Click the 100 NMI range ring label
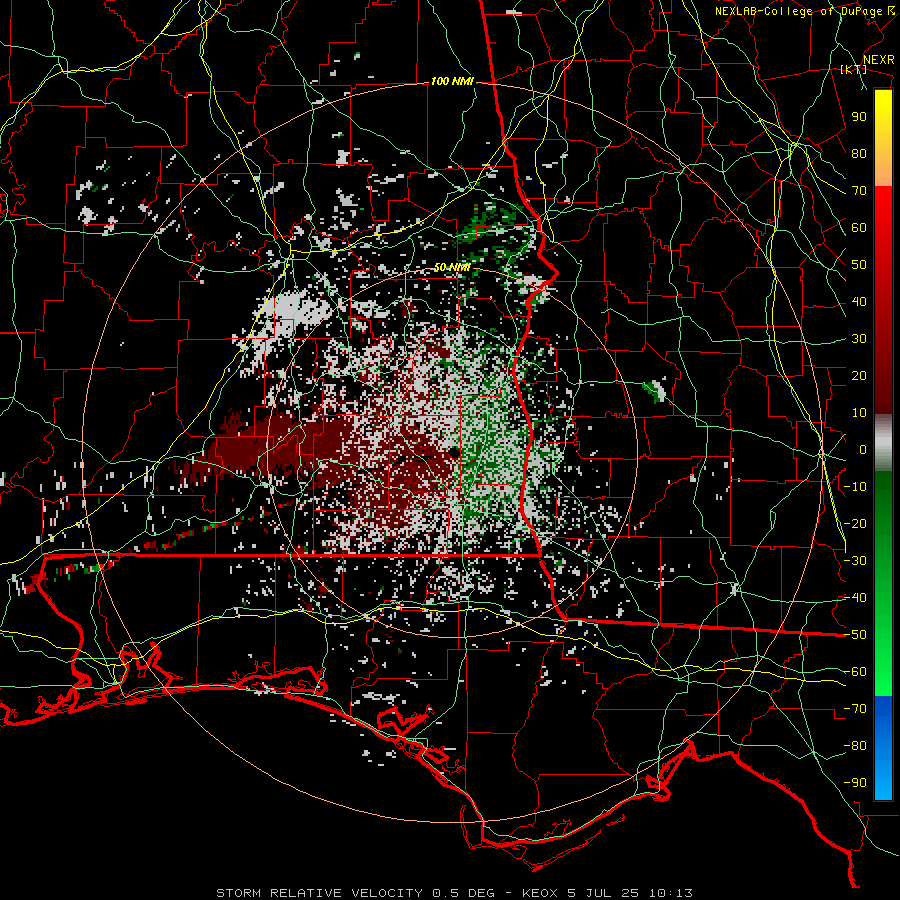 tap(452, 82)
